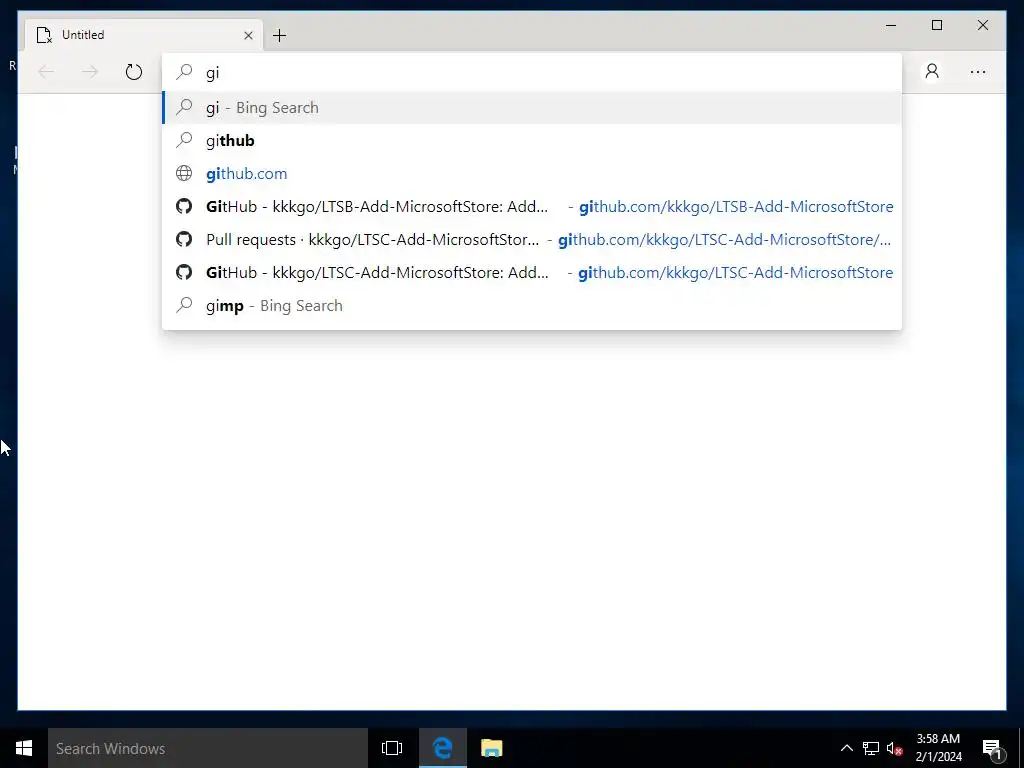The image size is (1024, 768).
Task: Open the LTSB-Add-MicrosoftStore GitHub suggestion
Action: [532, 206]
